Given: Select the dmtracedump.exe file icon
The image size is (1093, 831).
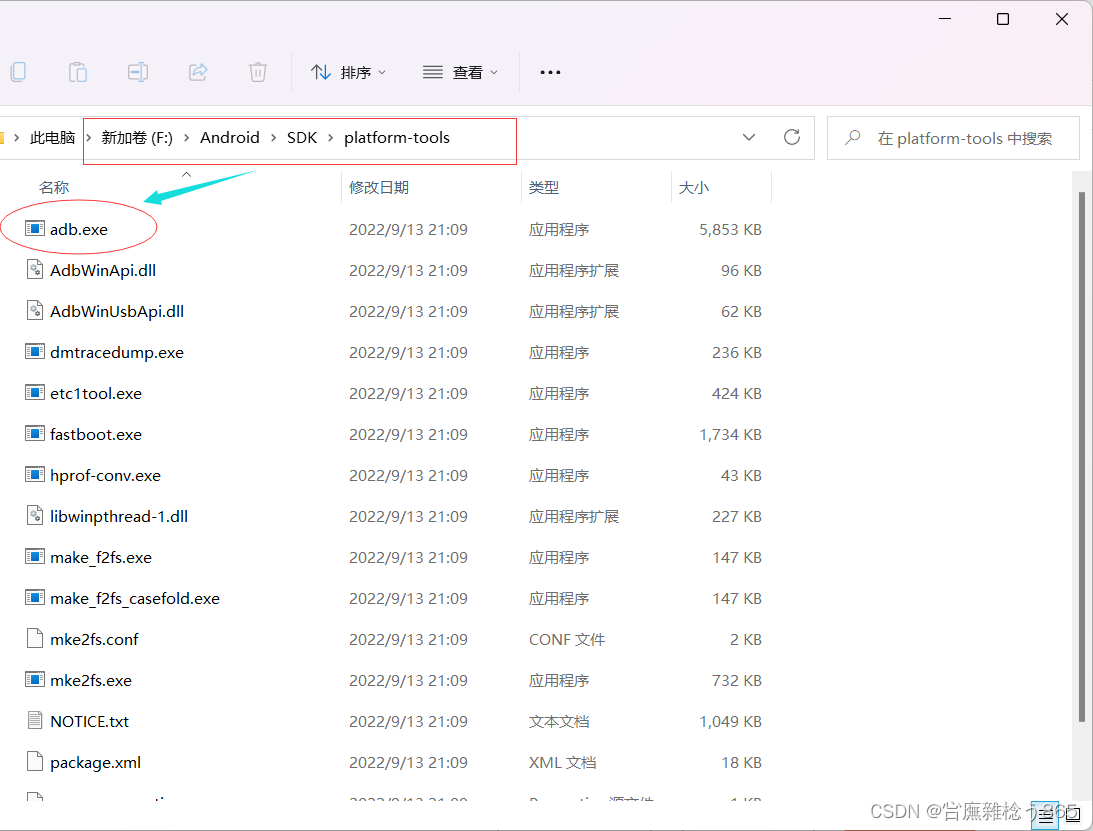Looking at the screenshot, I should pos(35,351).
